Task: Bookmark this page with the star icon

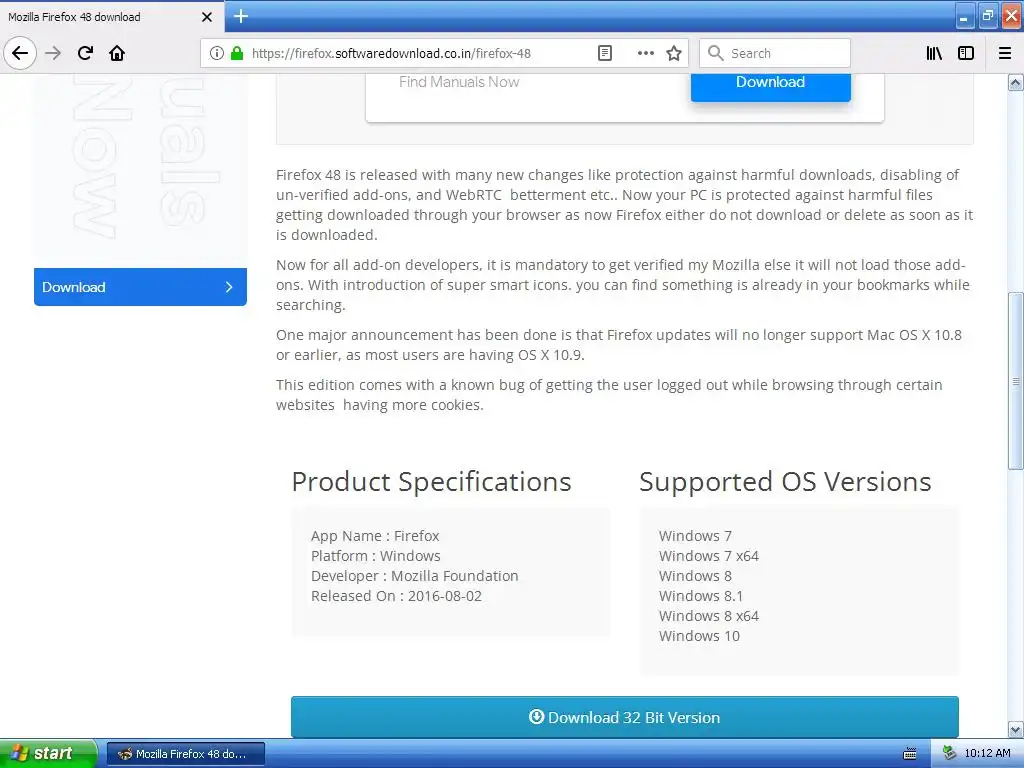Action: click(674, 53)
